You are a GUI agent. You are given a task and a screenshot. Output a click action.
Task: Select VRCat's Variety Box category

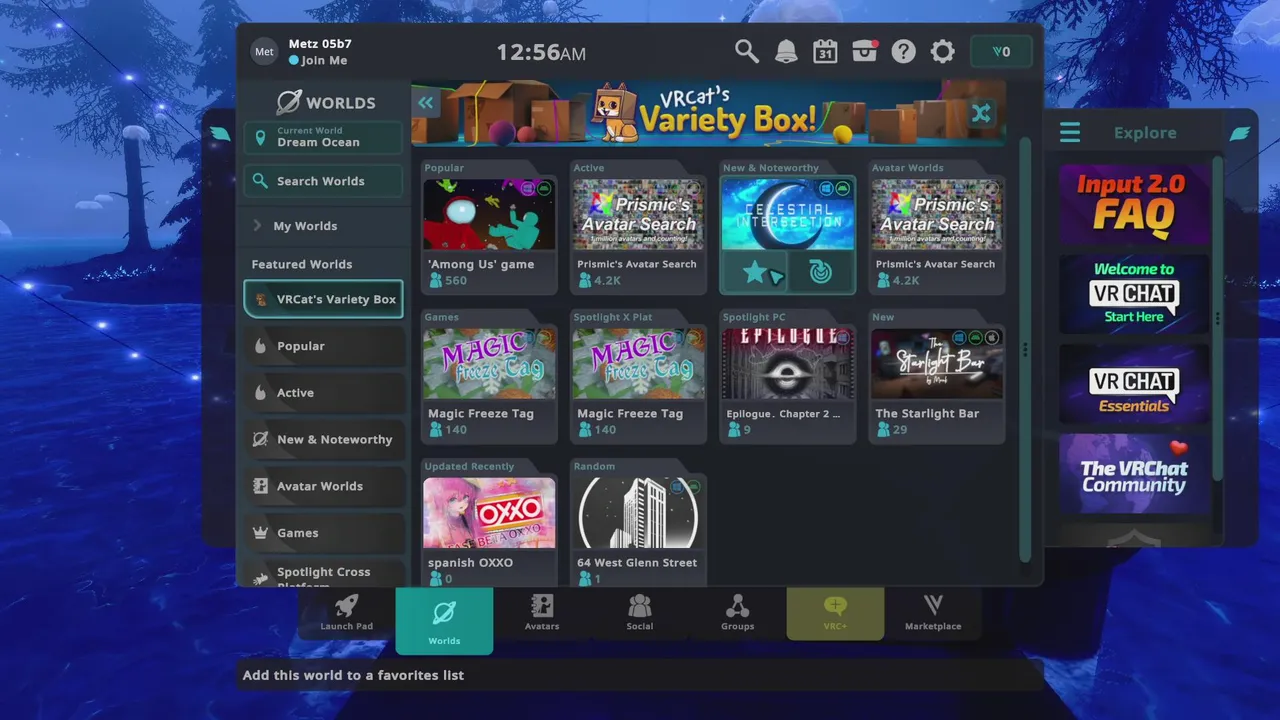323,299
